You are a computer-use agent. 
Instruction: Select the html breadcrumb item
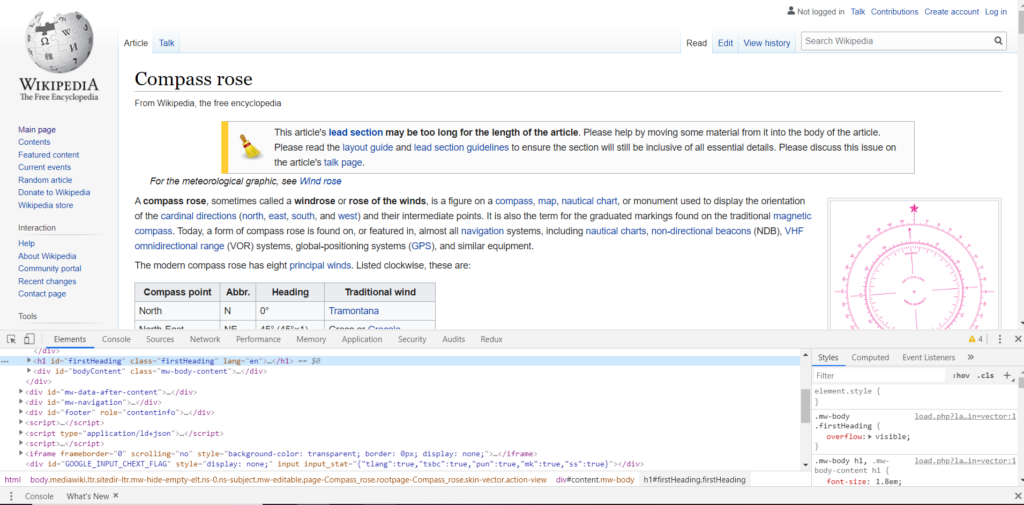(x=12, y=480)
